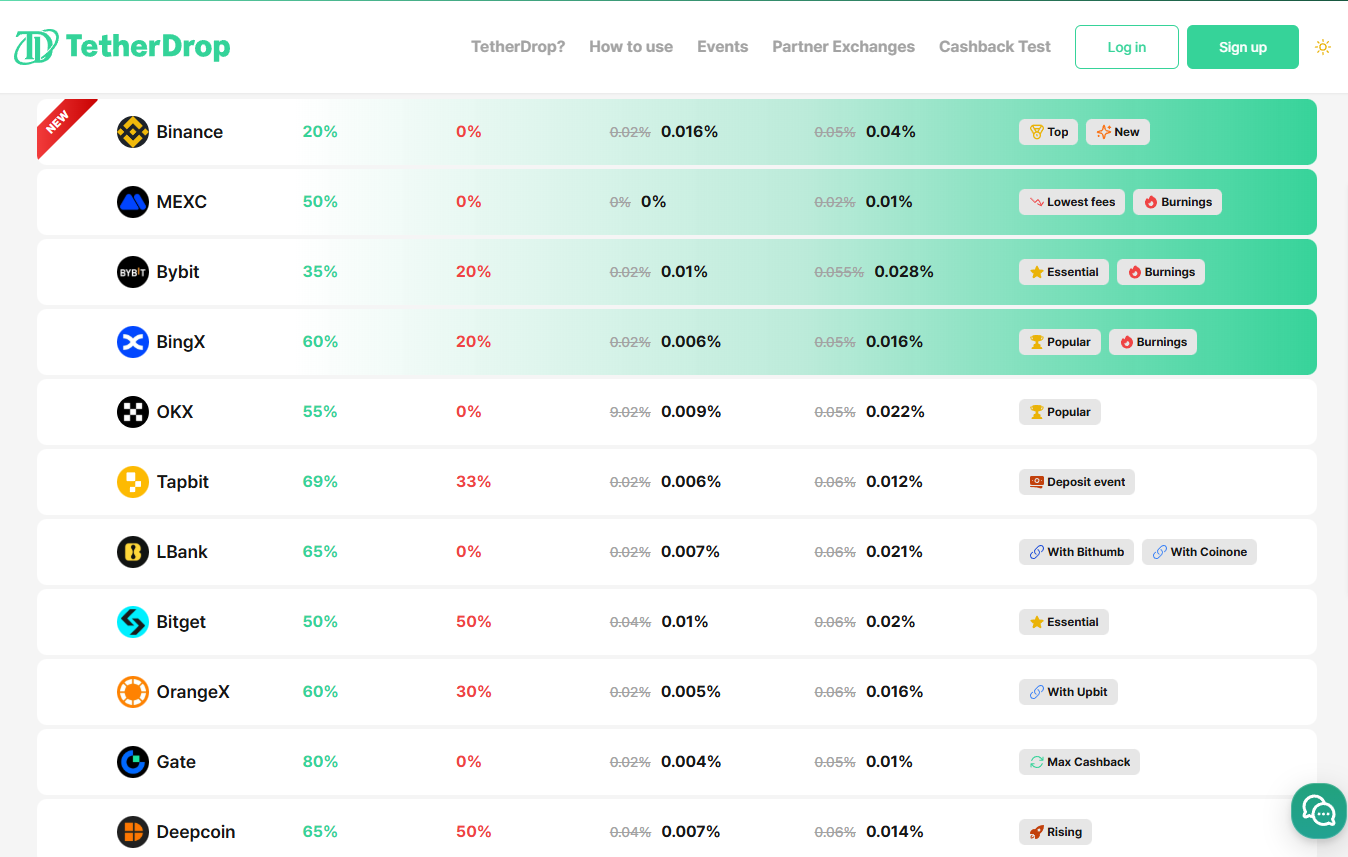This screenshot has height=857, width=1348.
Task: Click the Burnings tag in MEXC row
Action: pyautogui.click(x=1177, y=202)
